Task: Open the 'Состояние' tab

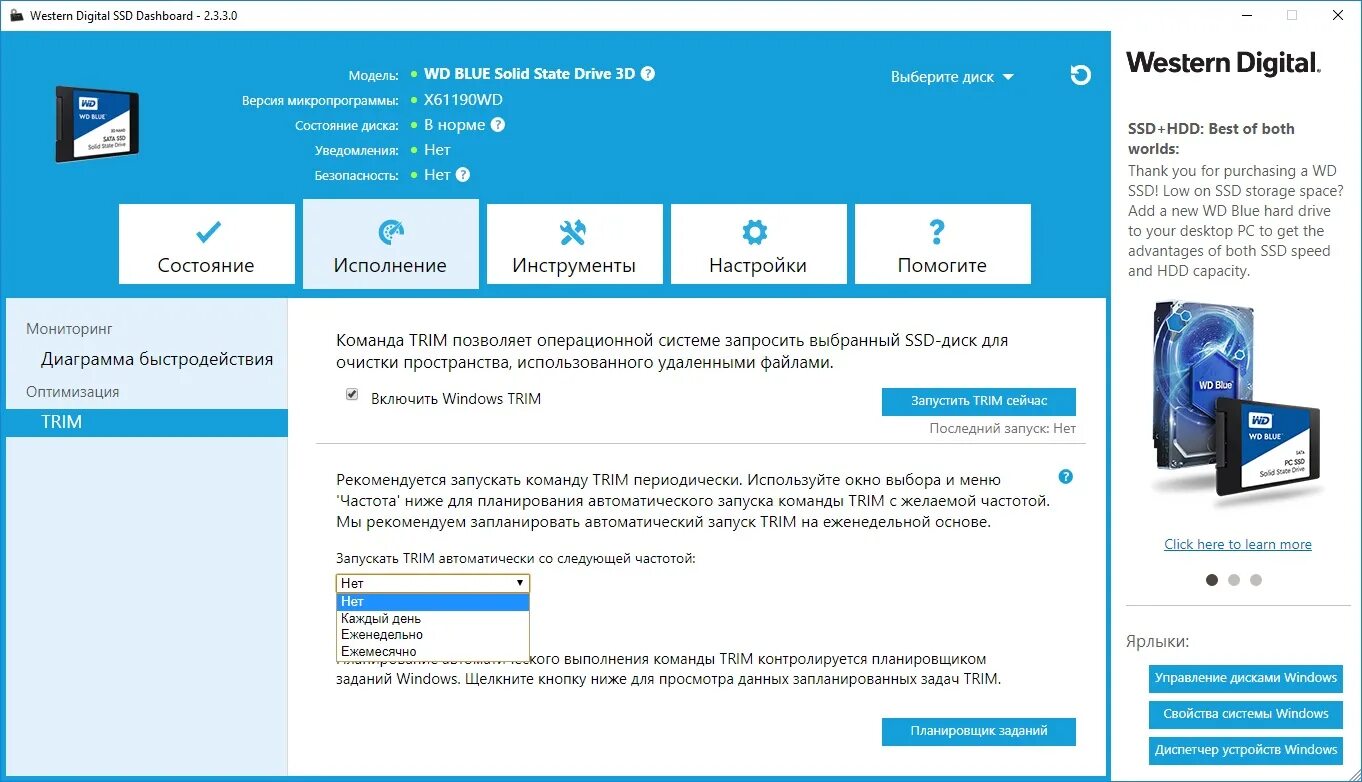Action: click(x=207, y=245)
